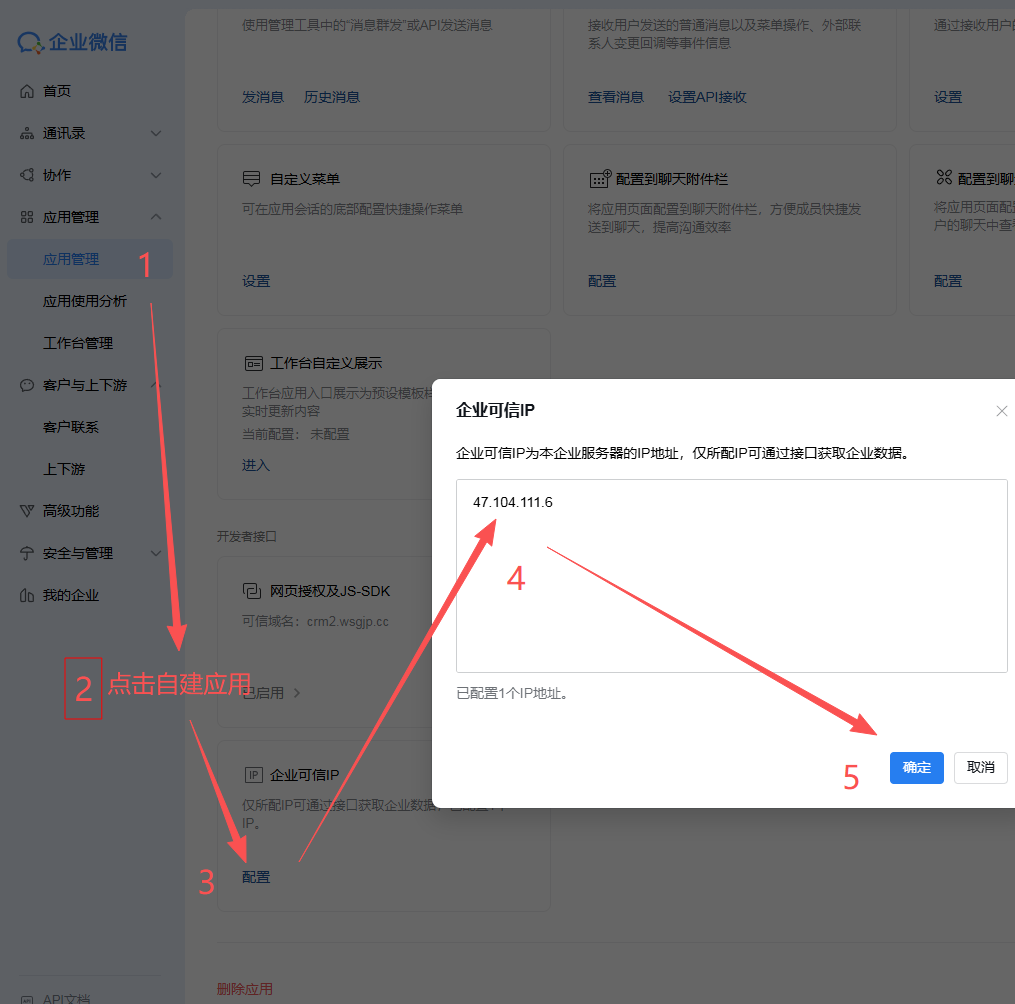Click the 安全与管理 umbrella icon
This screenshot has width=1015, height=1004.
pos(27,553)
